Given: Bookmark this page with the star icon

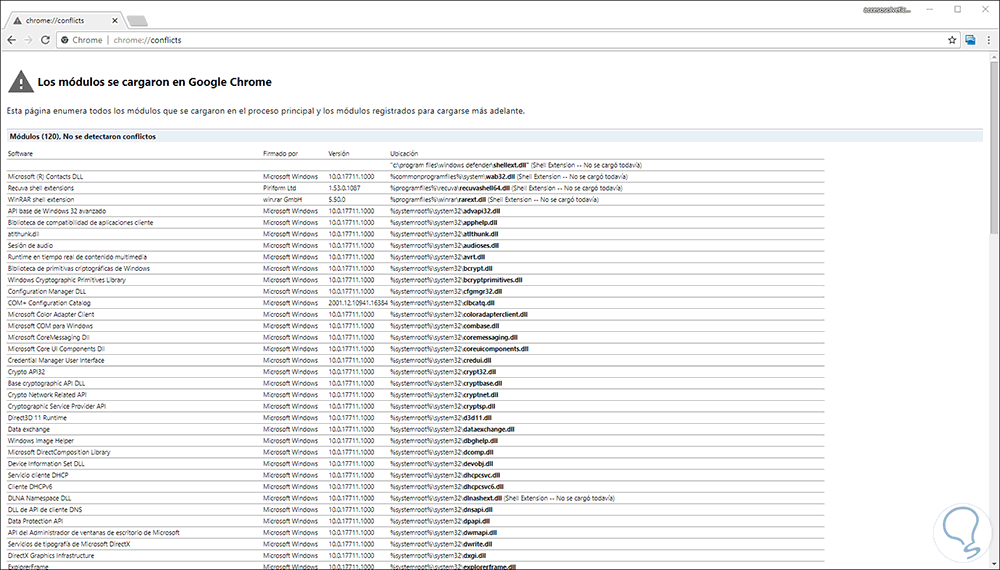Looking at the screenshot, I should click(952, 40).
